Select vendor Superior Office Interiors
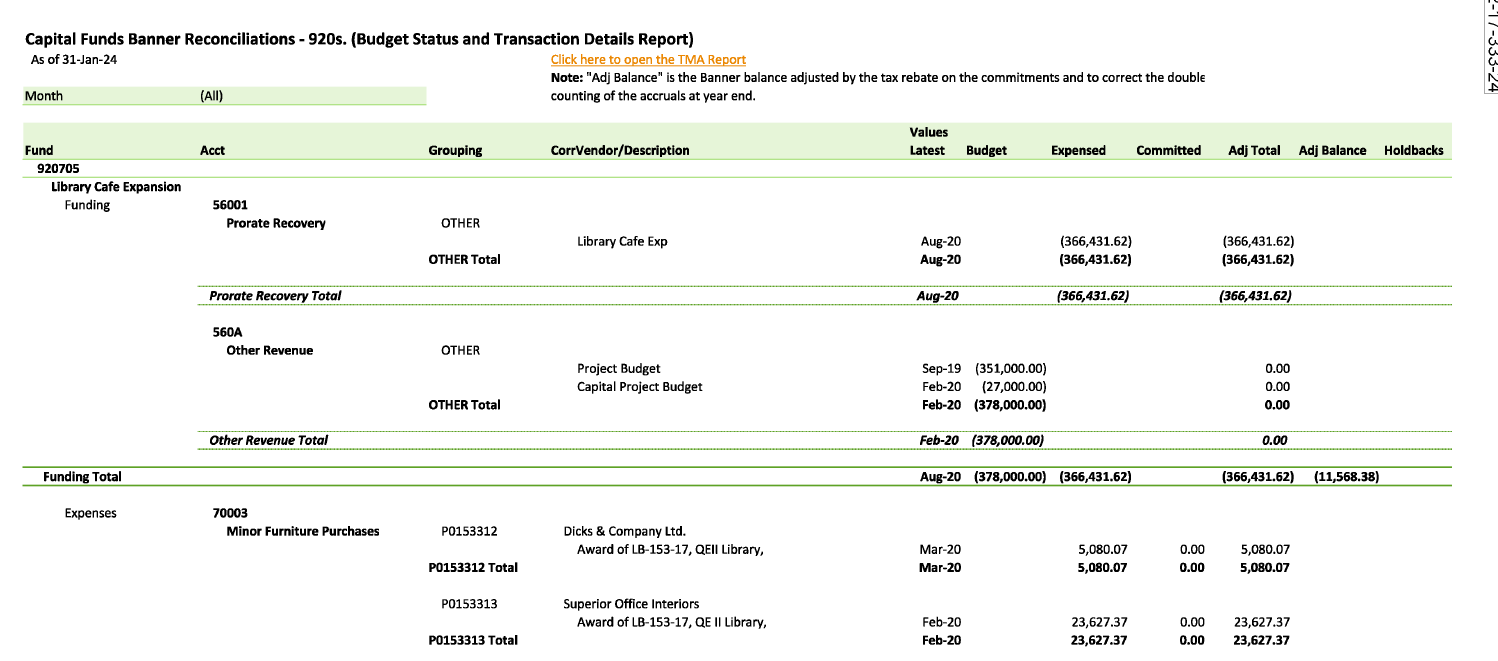The width and height of the screenshot is (1498, 661). (631, 604)
